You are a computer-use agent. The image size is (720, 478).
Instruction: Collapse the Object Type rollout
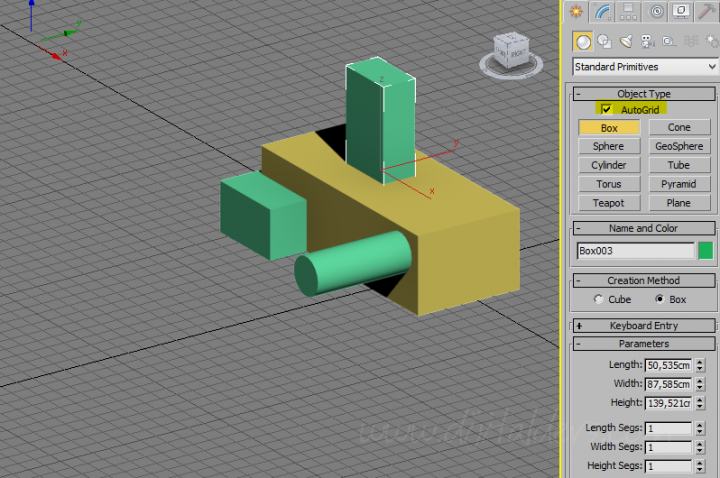click(x=644, y=94)
